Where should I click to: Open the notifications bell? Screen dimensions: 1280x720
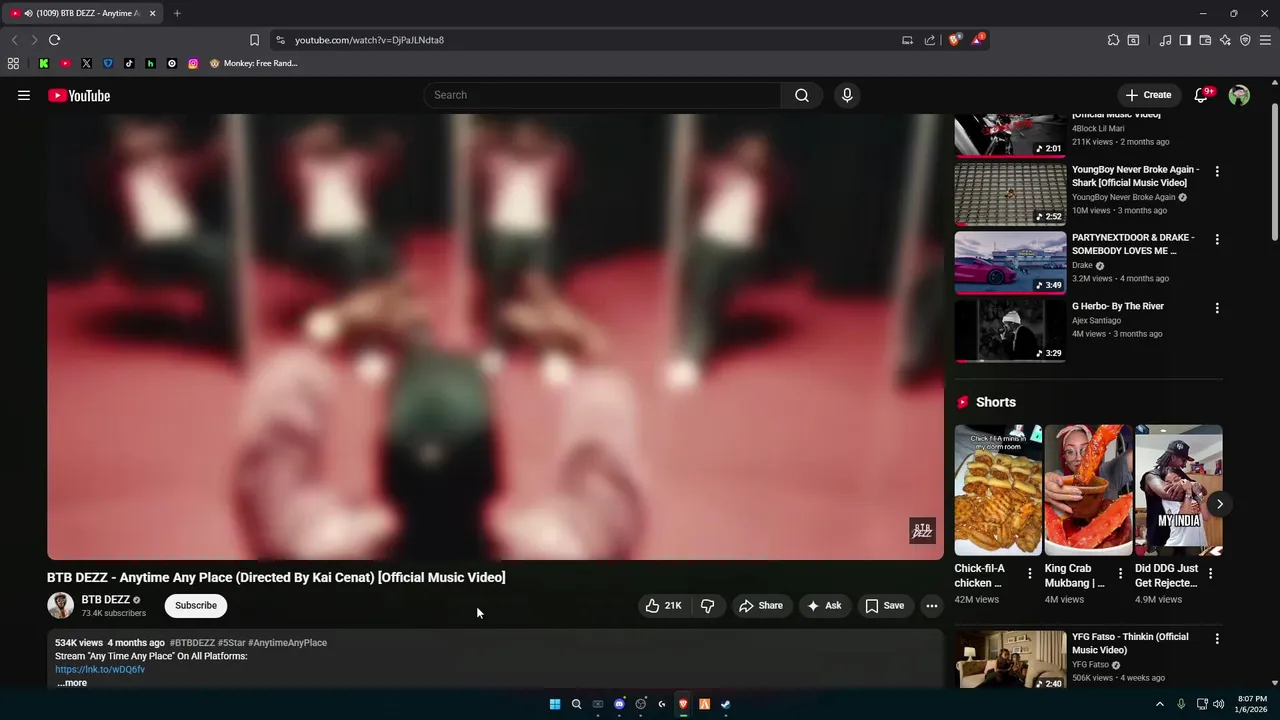1203,95
